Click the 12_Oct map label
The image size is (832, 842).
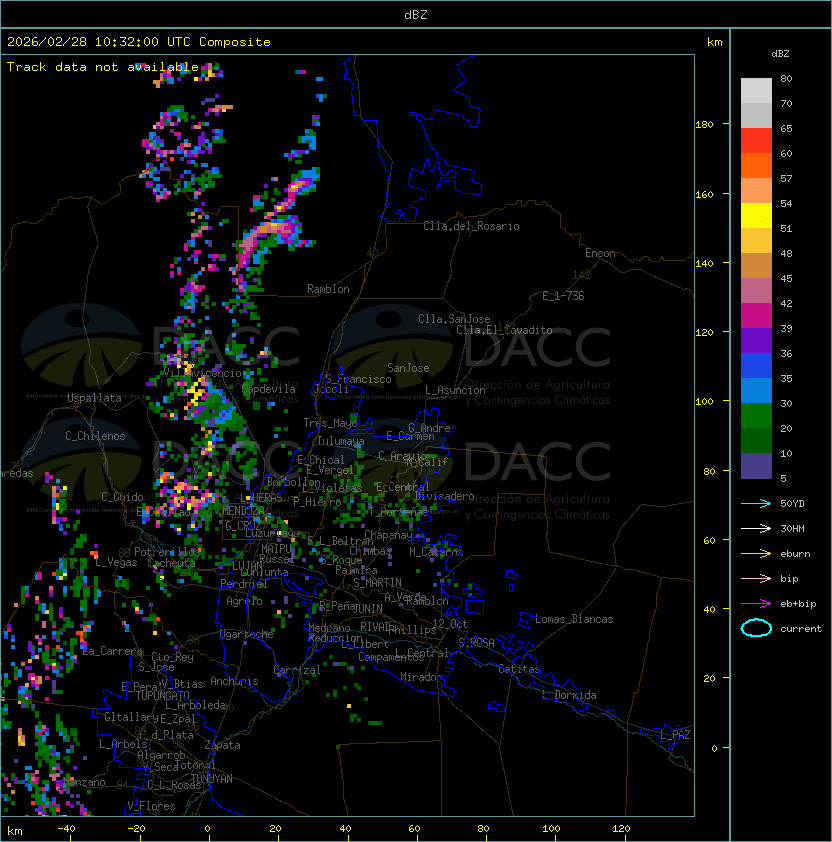pyautogui.click(x=450, y=624)
